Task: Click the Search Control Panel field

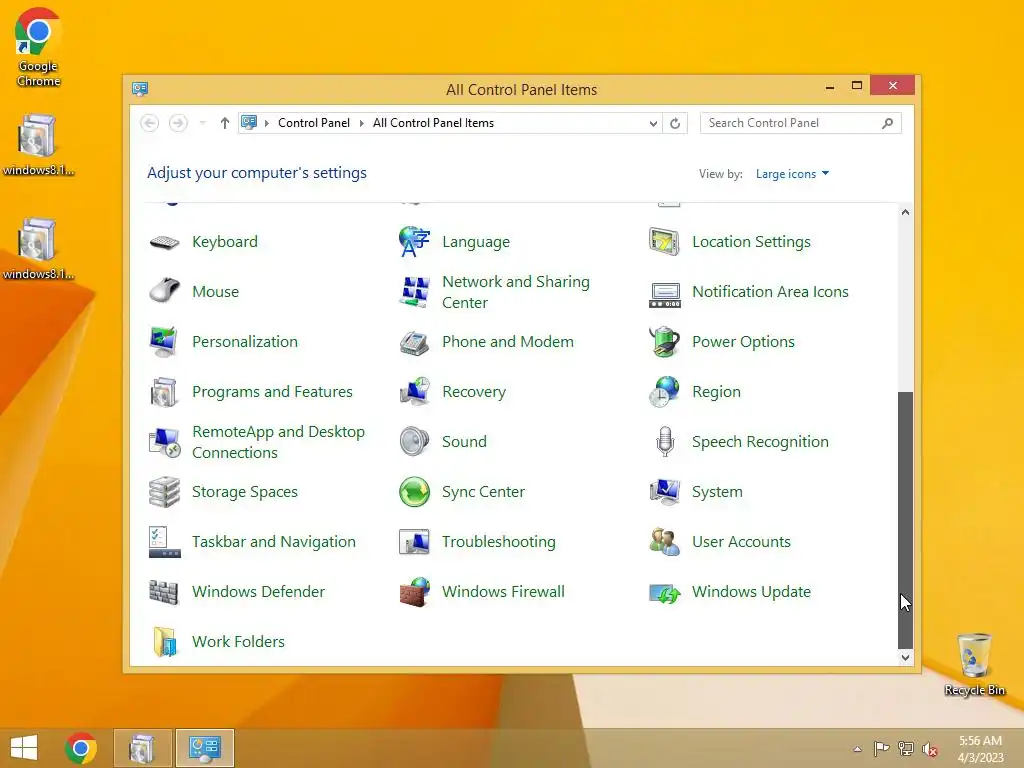Action: pos(800,123)
